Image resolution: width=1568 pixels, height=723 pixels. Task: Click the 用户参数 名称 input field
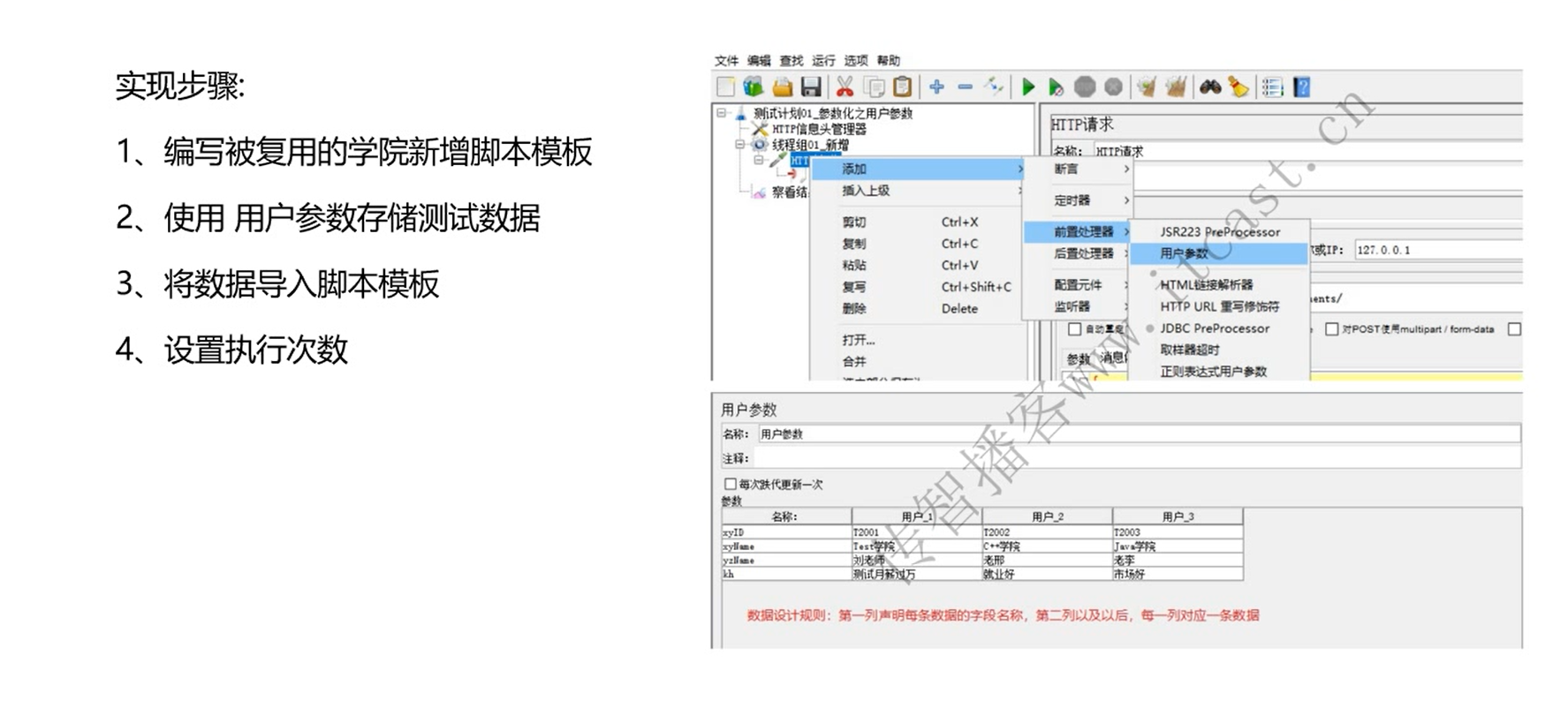(x=1139, y=434)
